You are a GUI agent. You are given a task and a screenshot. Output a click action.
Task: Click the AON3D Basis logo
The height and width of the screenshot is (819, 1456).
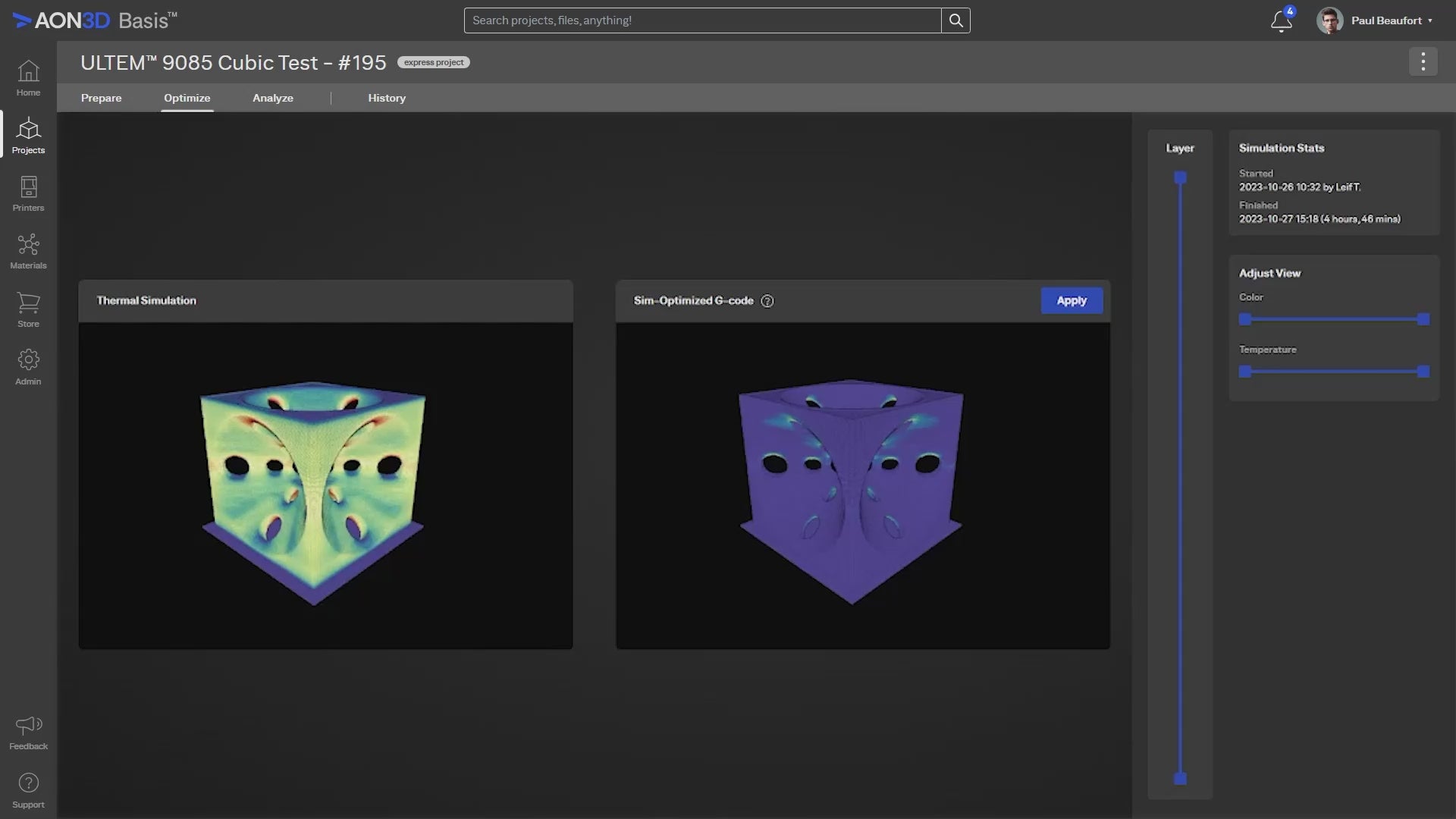(95, 20)
